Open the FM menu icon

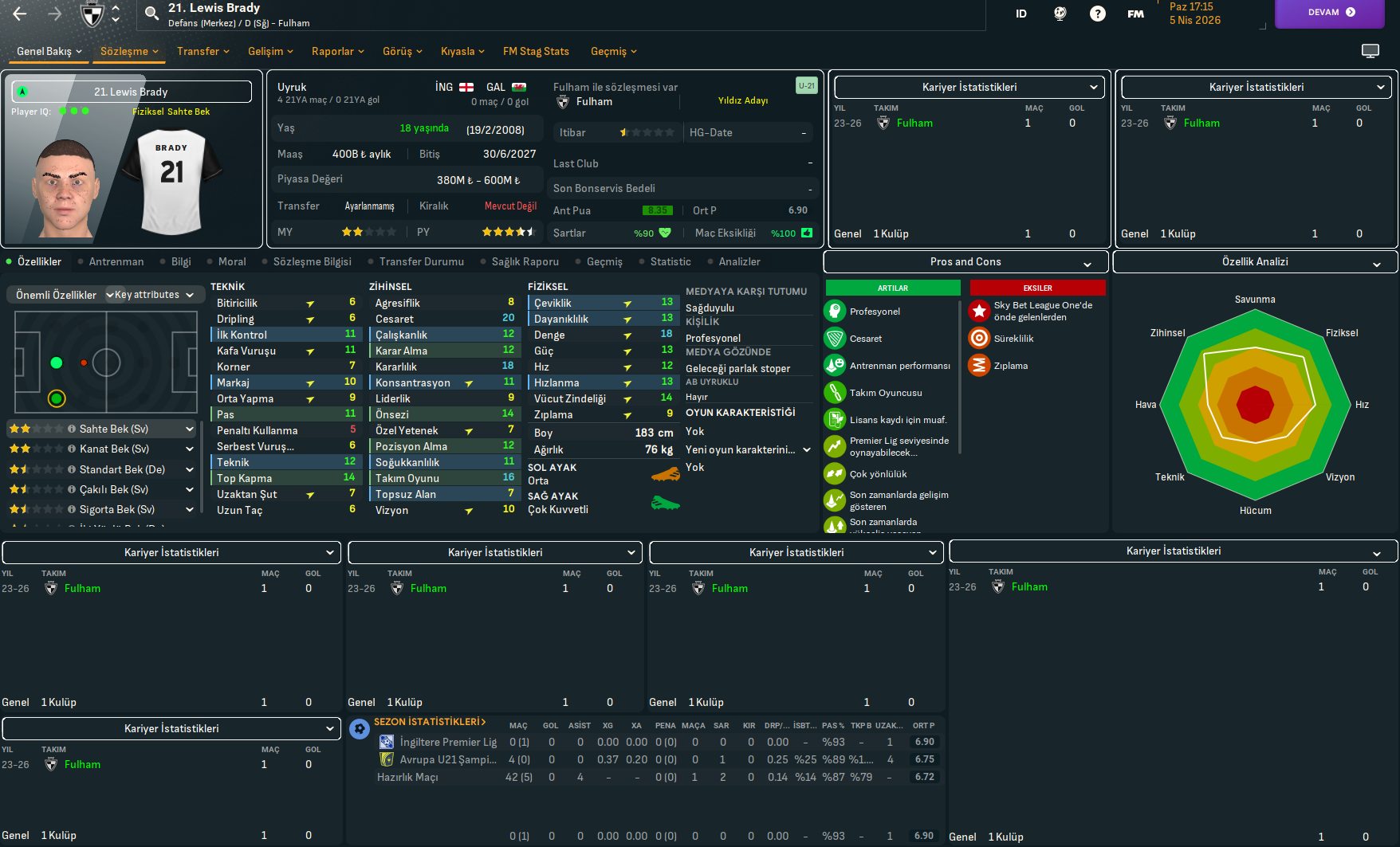click(x=1136, y=14)
